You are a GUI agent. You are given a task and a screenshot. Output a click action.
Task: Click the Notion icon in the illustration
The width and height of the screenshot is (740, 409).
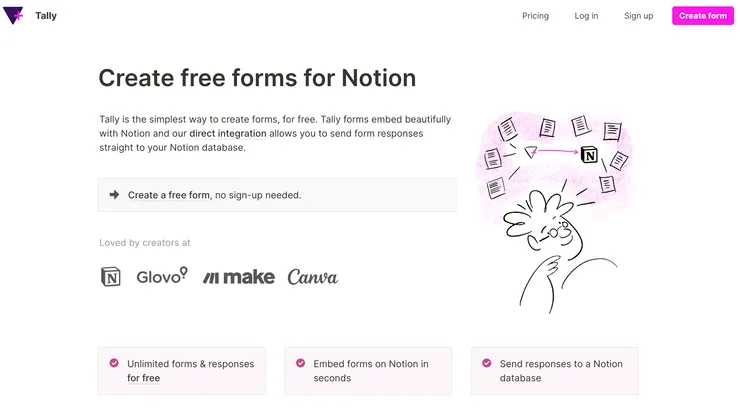(x=589, y=154)
